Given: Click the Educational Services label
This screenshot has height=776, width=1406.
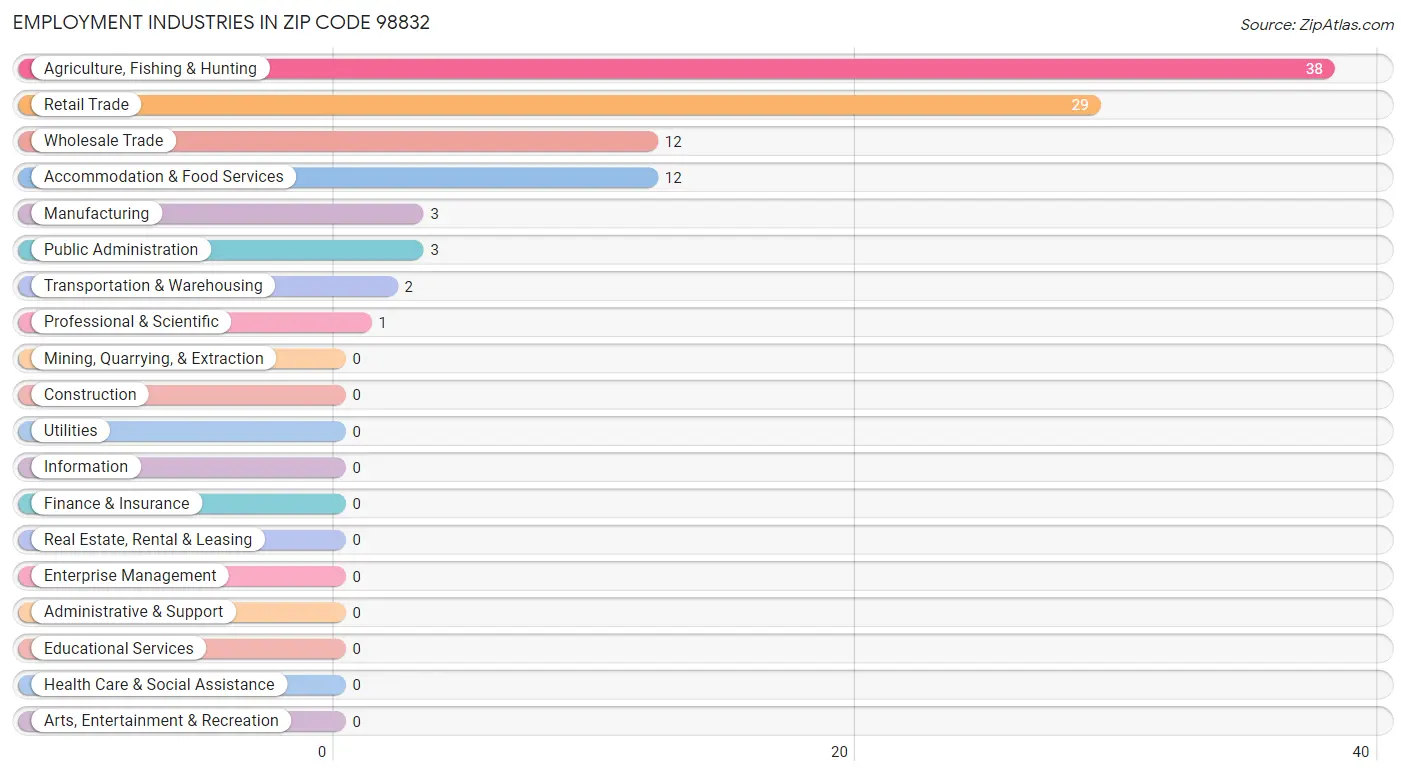Looking at the screenshot, I should (119, 648).
